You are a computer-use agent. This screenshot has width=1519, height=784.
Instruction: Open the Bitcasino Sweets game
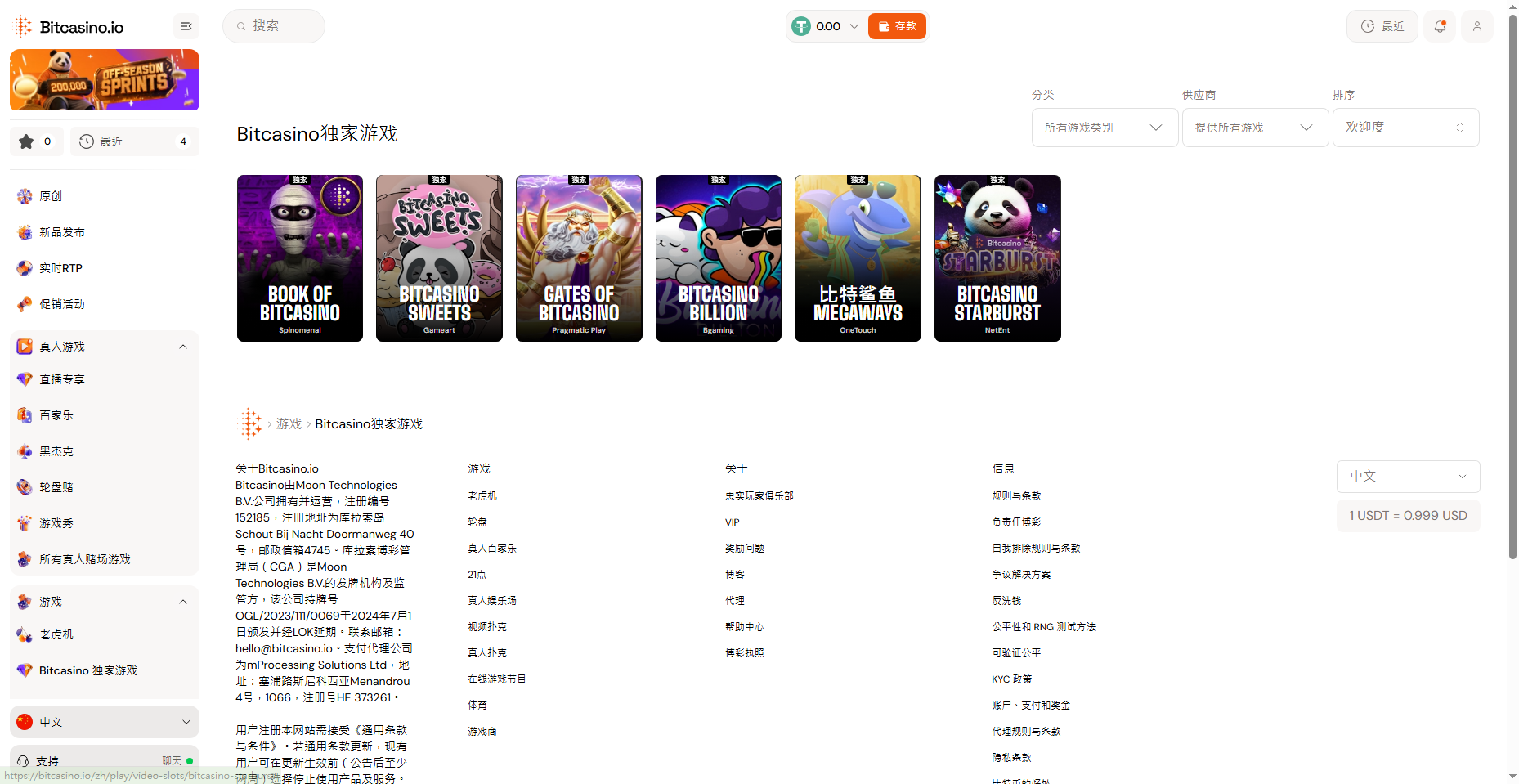[x=439, y=258]
